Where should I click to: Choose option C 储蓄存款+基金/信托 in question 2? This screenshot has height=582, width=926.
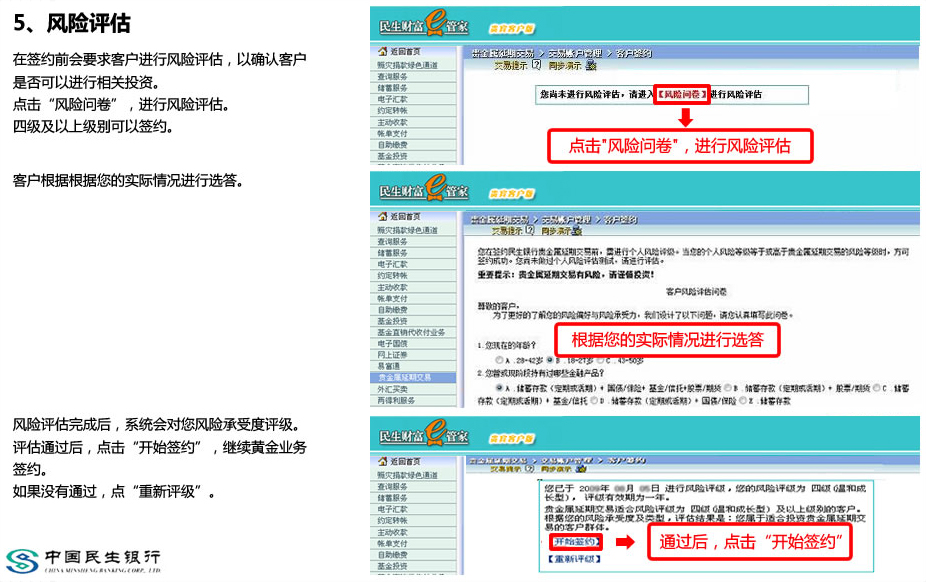coord(877,388)
